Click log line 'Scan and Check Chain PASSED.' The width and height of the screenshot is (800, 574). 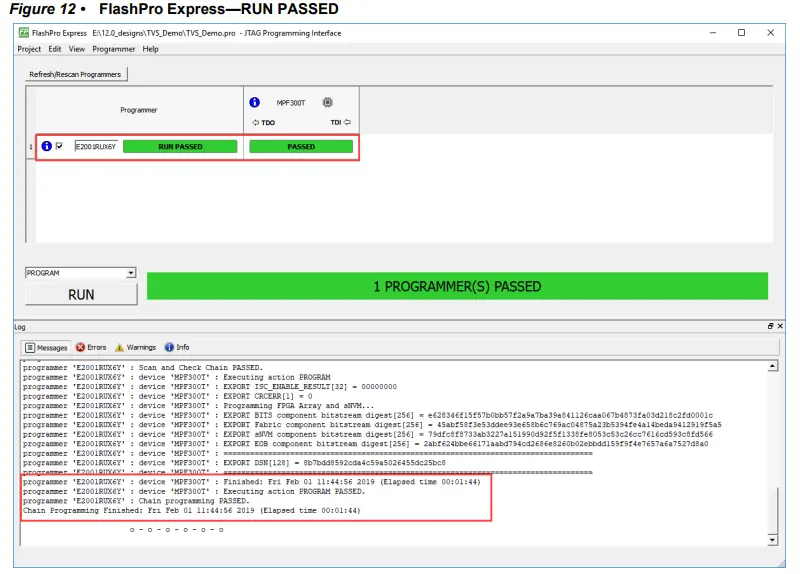click(x=143, y=367)
